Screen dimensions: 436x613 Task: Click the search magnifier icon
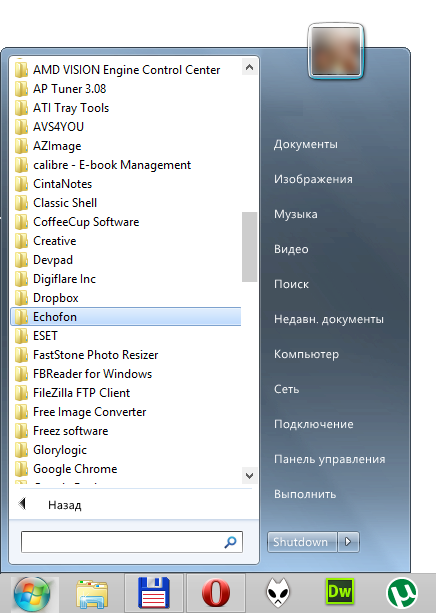pos(230,542)
